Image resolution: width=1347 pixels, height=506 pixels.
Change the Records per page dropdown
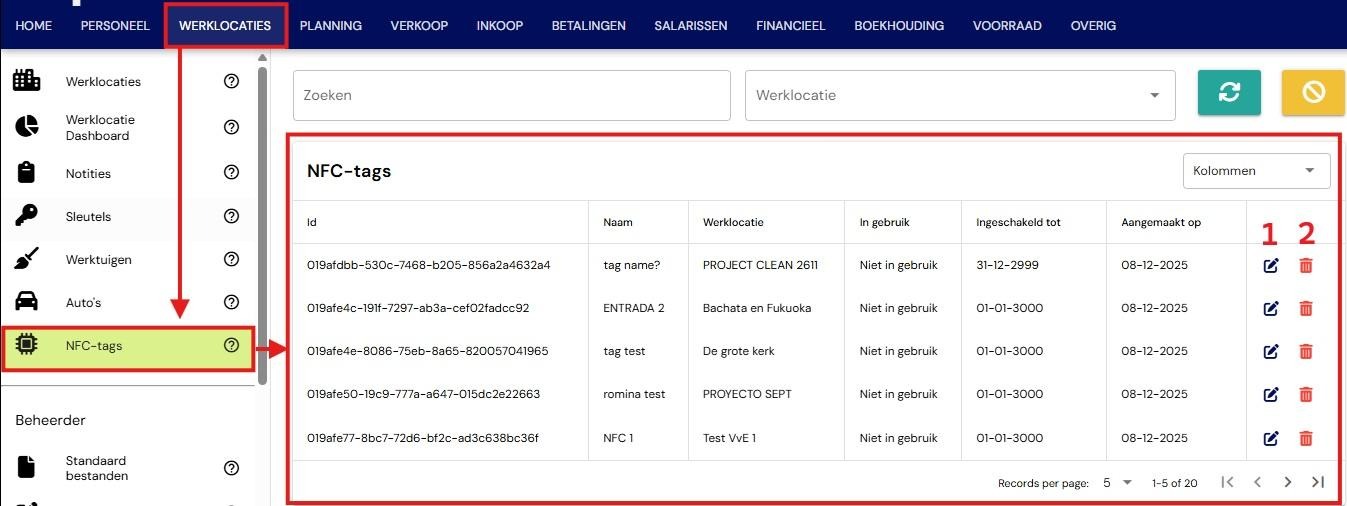1117,483
